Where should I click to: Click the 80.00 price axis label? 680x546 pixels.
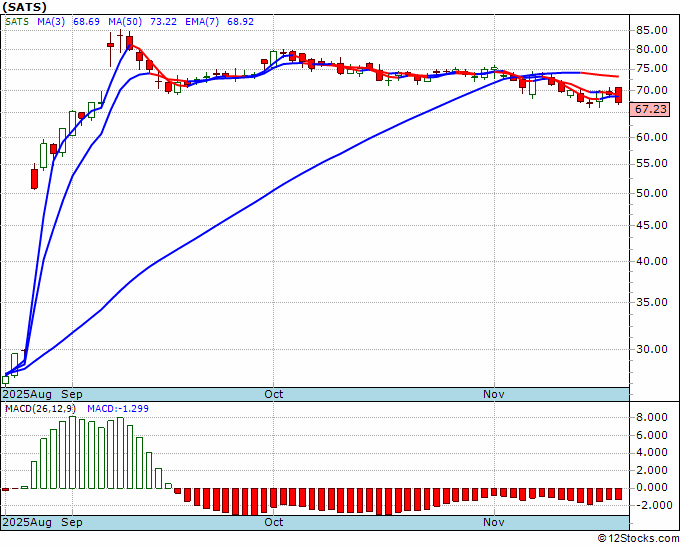click(x=651, y=49)
